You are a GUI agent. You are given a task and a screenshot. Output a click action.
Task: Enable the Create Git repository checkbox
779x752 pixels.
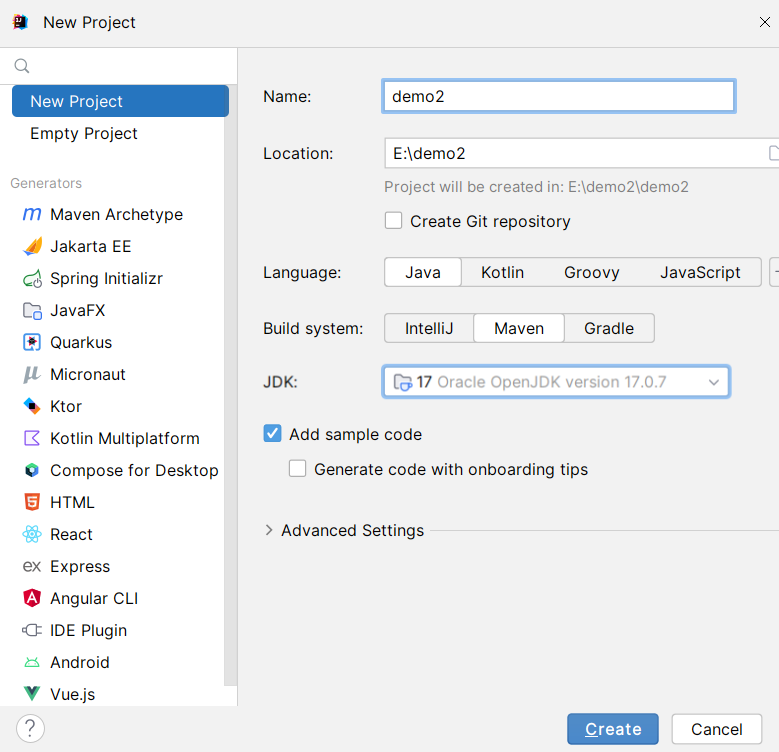click(x=393, y=221)
